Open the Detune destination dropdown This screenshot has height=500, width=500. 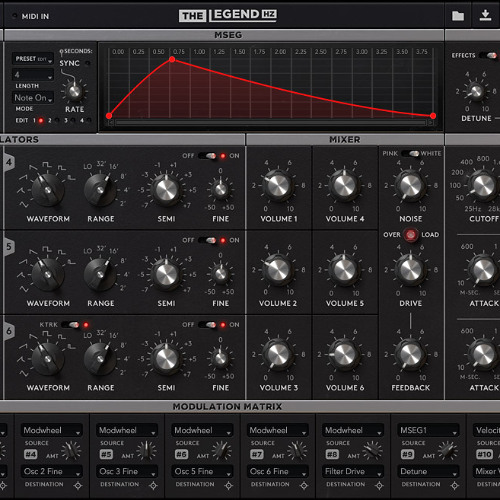coord(428,471)
